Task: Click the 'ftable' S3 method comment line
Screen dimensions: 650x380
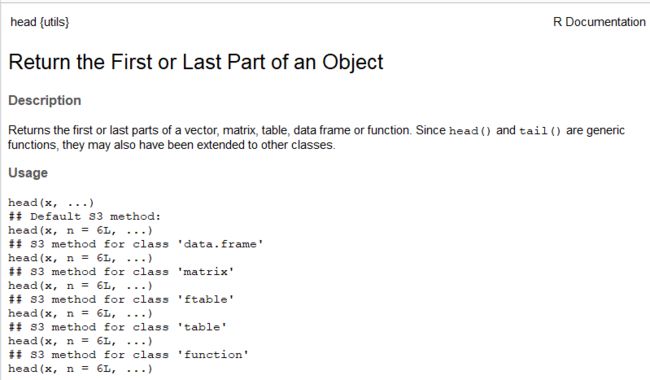Action: pyautogui.click(x=121, y=299)
